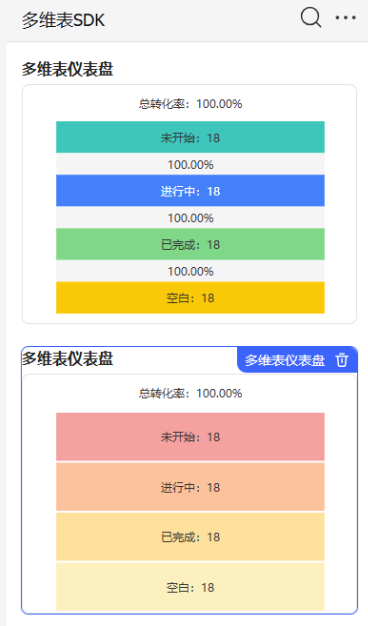Click 100.00% between 进行中 and 已完成
Viewport: 368px width, 626px height.
pos(190,218)
